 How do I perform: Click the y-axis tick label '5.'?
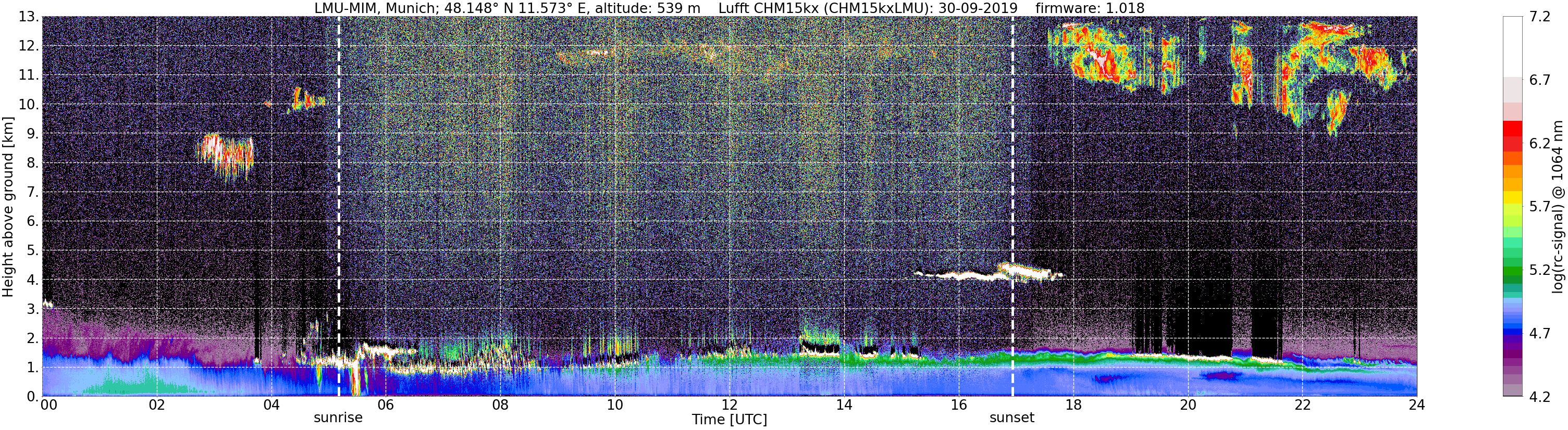(32, 250)
